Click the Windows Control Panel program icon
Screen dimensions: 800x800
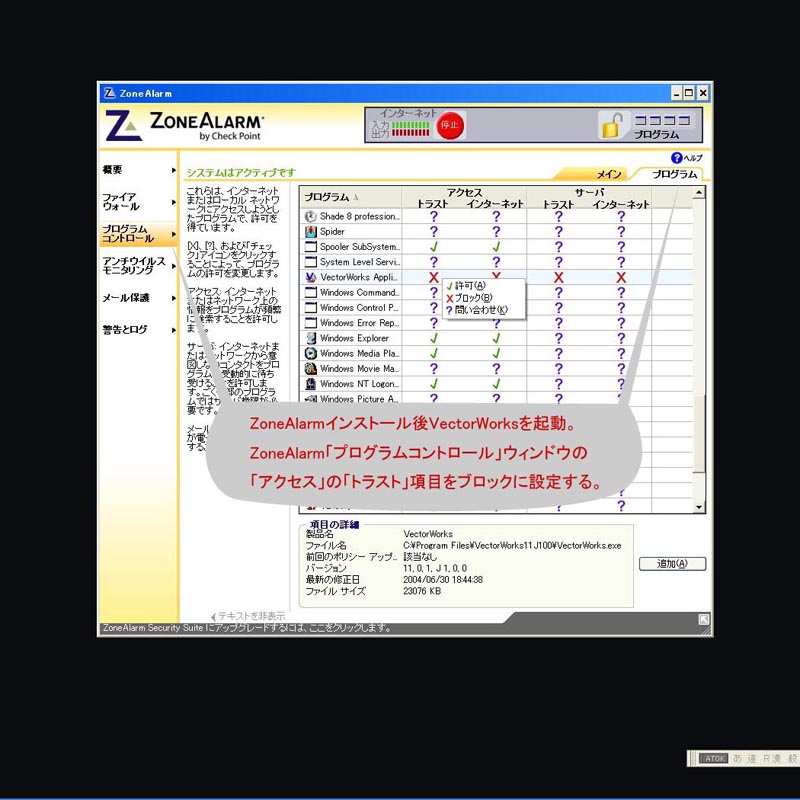coord(310,308)
